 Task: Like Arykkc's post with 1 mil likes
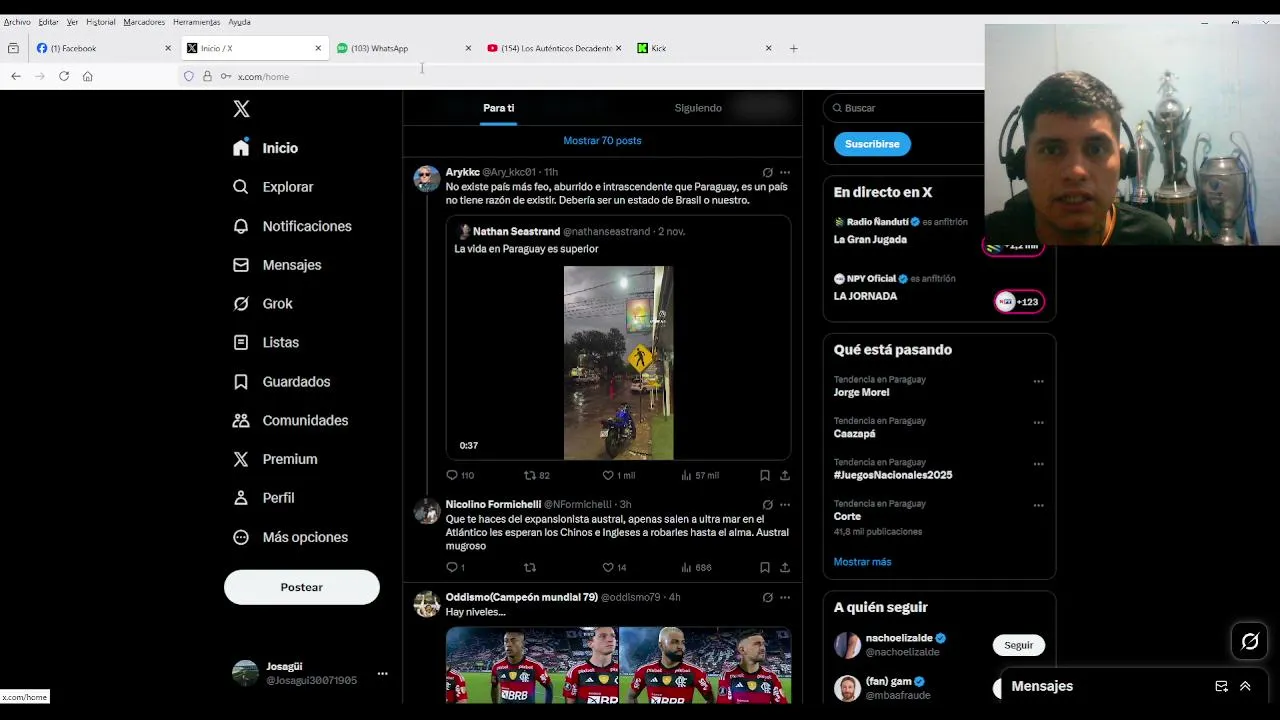[618, 475]
